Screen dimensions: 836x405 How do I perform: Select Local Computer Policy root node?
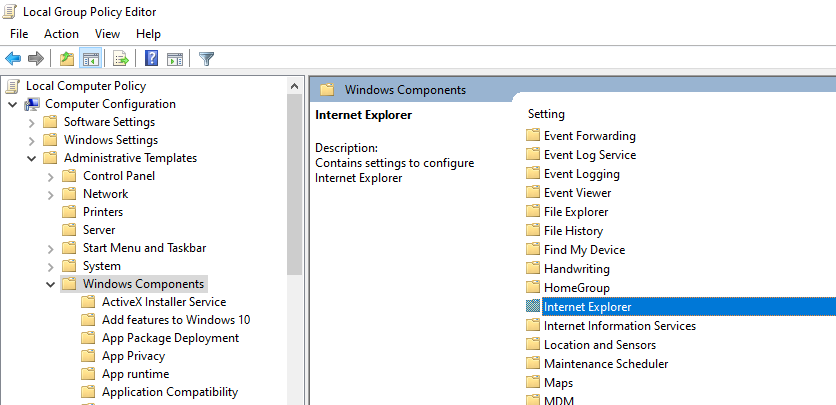click(85, 86)
